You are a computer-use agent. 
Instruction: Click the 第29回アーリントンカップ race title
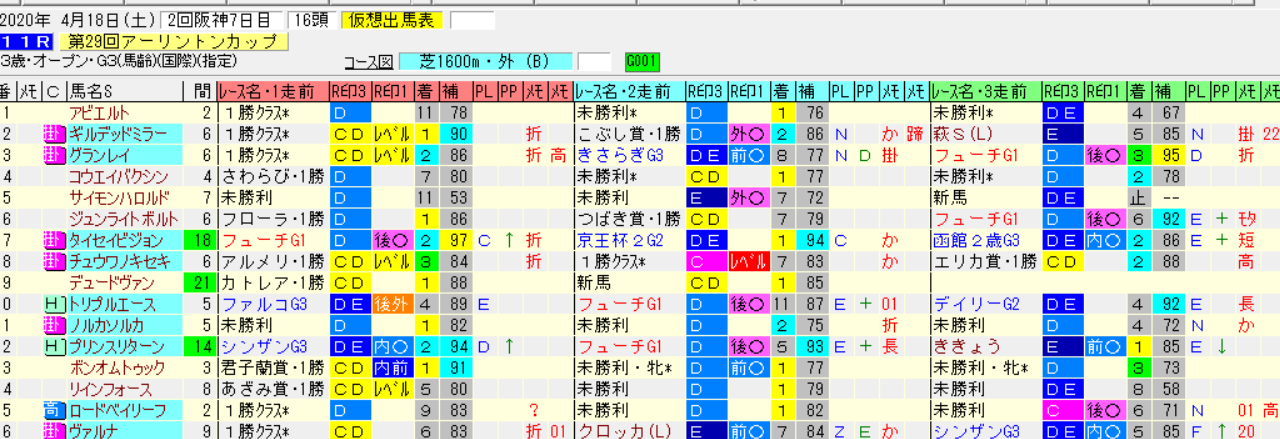tap(174, 42)
